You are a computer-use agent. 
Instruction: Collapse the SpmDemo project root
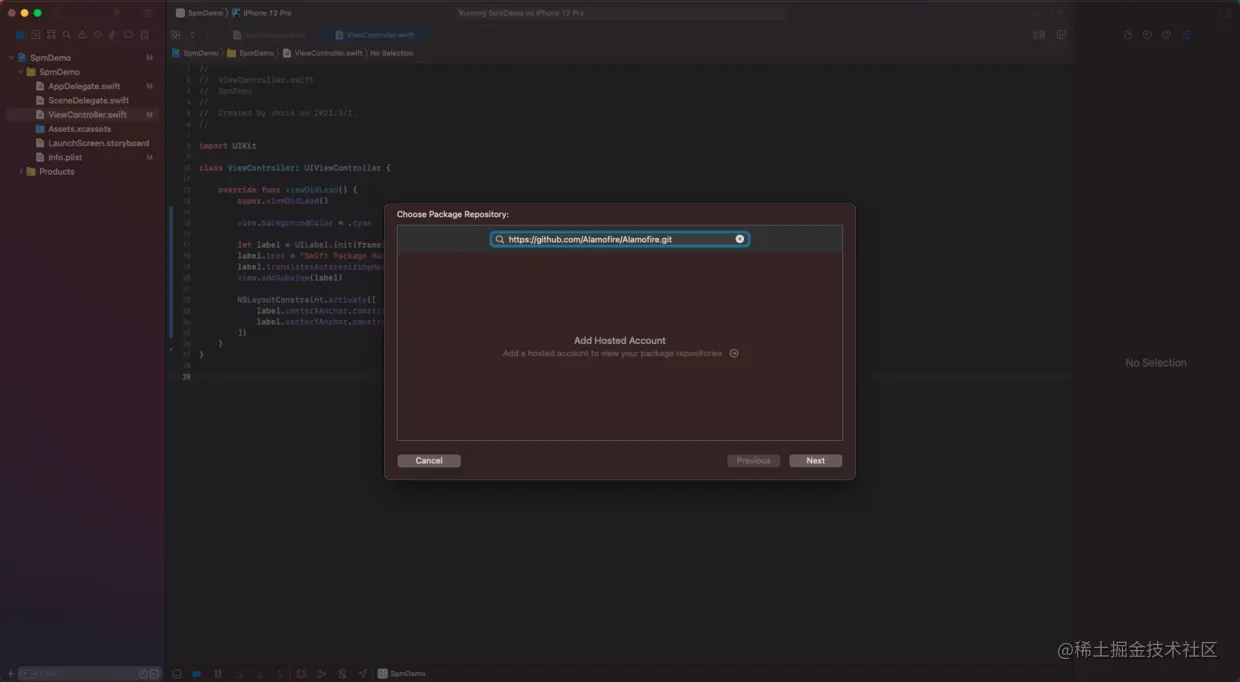pyautogui.click(x=11, y=58)
